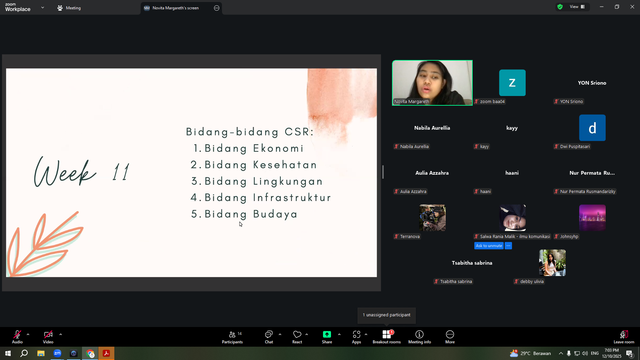Viewport: 640px width, 360px height.
Task: Open audio options arrow beside Audio
Action: [x=28, y=334]
